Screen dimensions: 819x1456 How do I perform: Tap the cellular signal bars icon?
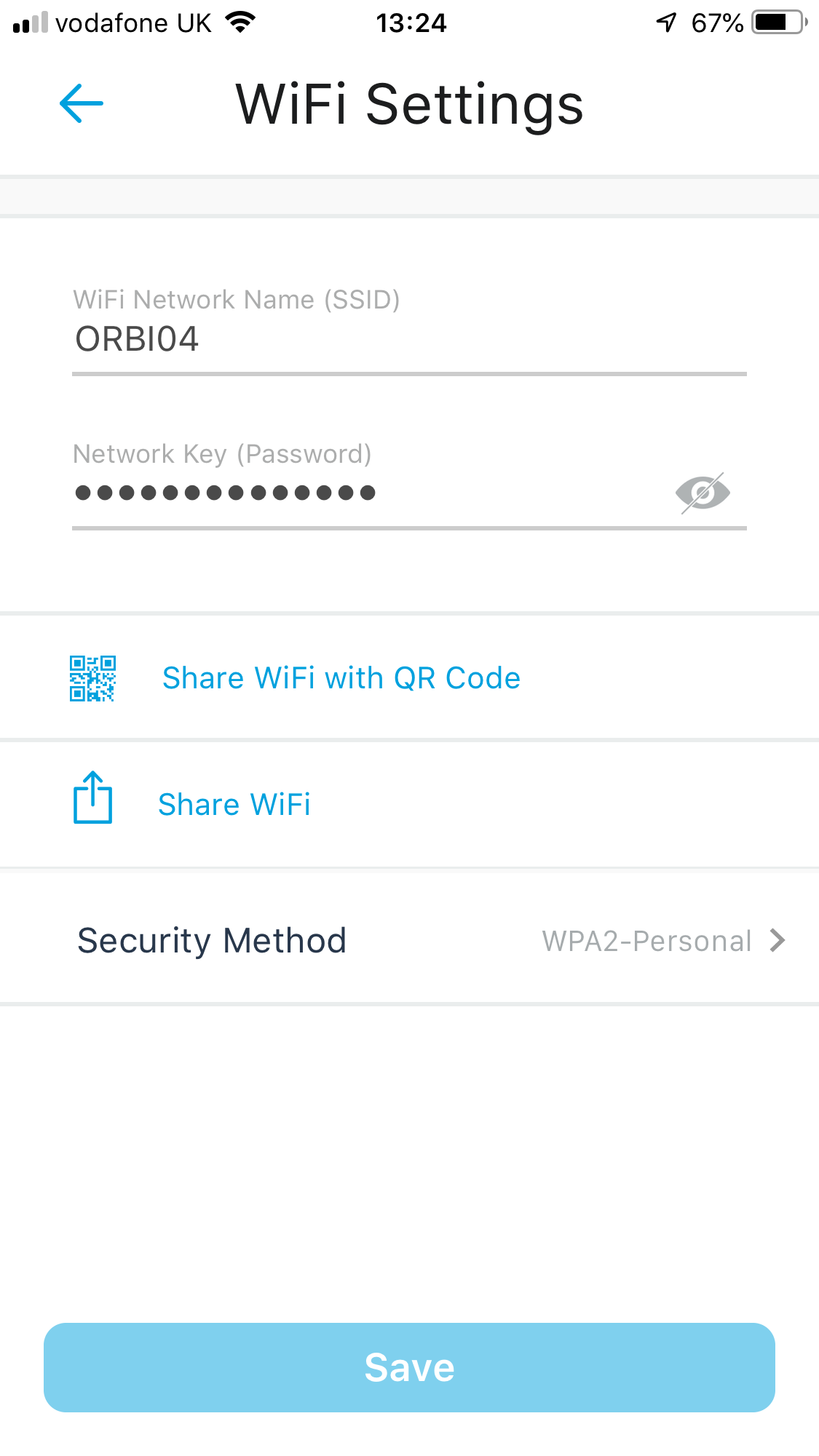(31, 23)
